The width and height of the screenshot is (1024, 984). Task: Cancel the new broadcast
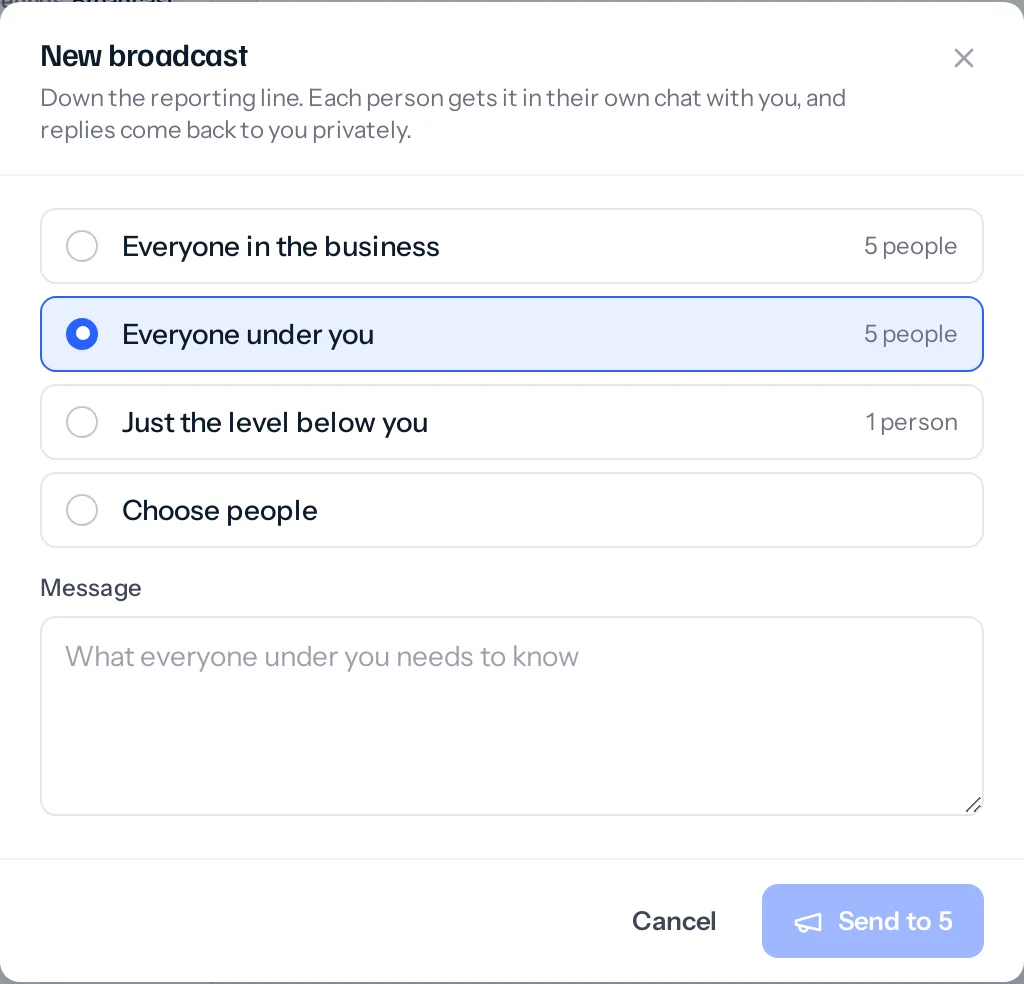674,921
